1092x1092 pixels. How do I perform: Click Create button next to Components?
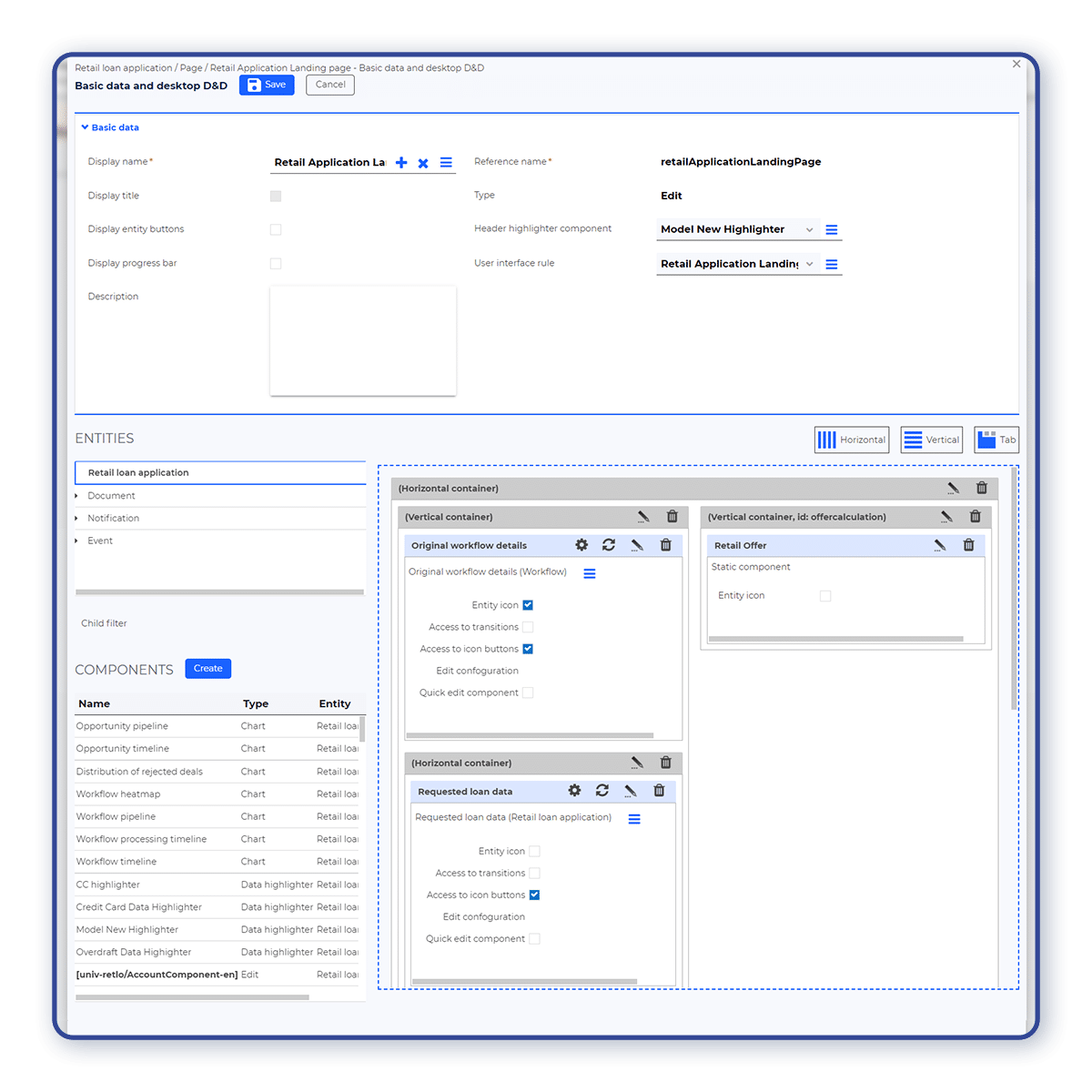pyautogui.click(x=207, y=669)
